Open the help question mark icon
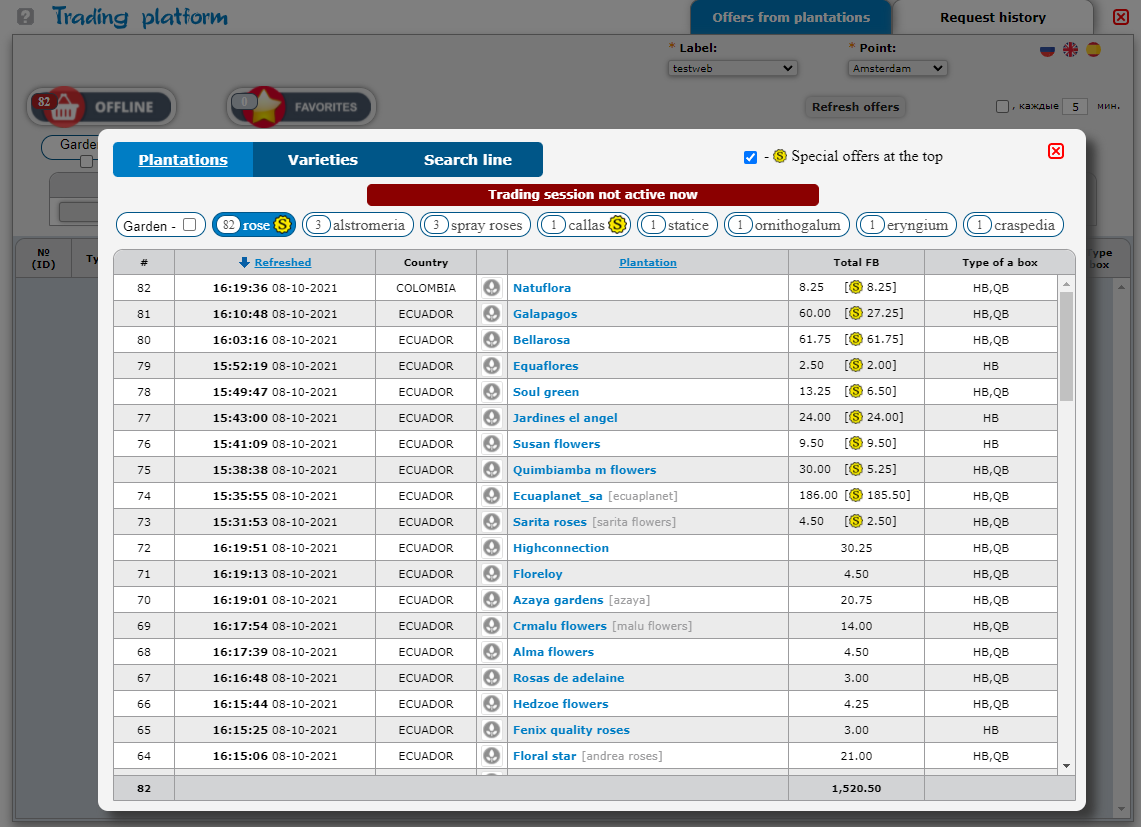 26,17
